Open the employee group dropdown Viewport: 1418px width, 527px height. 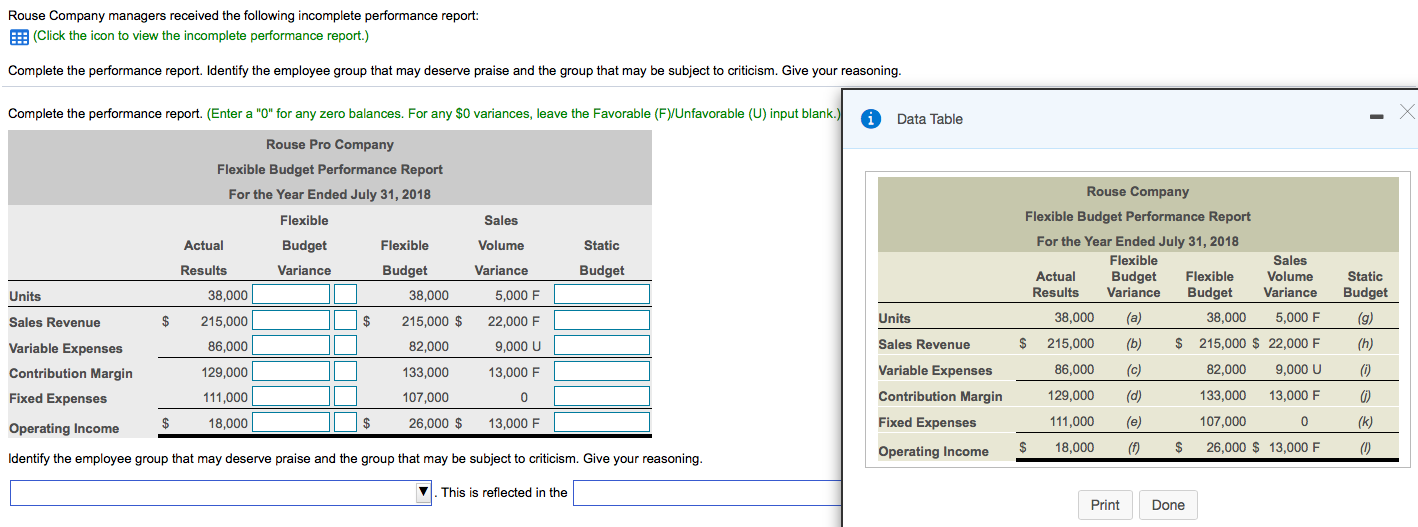pos(222,493)
